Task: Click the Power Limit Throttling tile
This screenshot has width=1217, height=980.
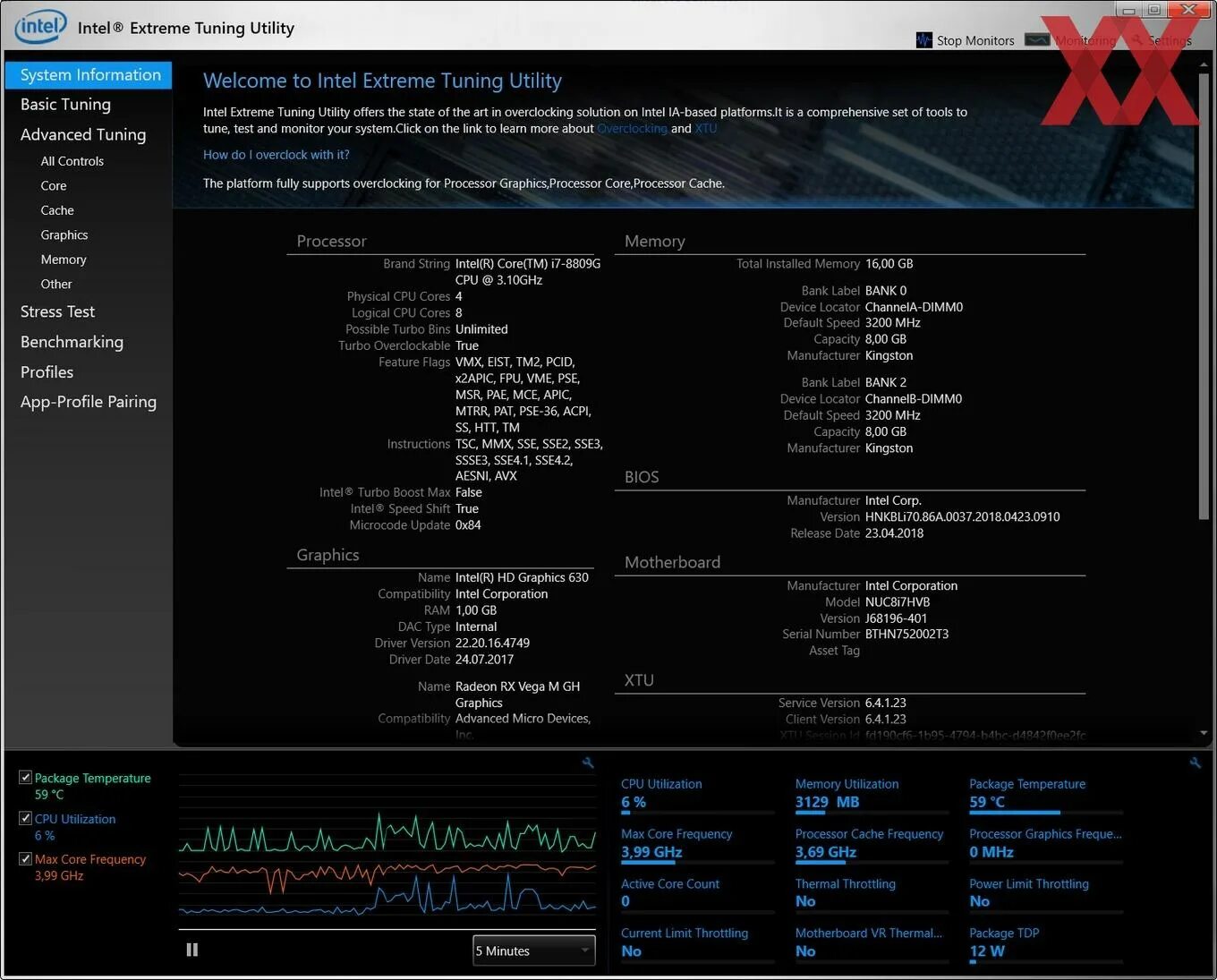Action: coord(1045,894)
